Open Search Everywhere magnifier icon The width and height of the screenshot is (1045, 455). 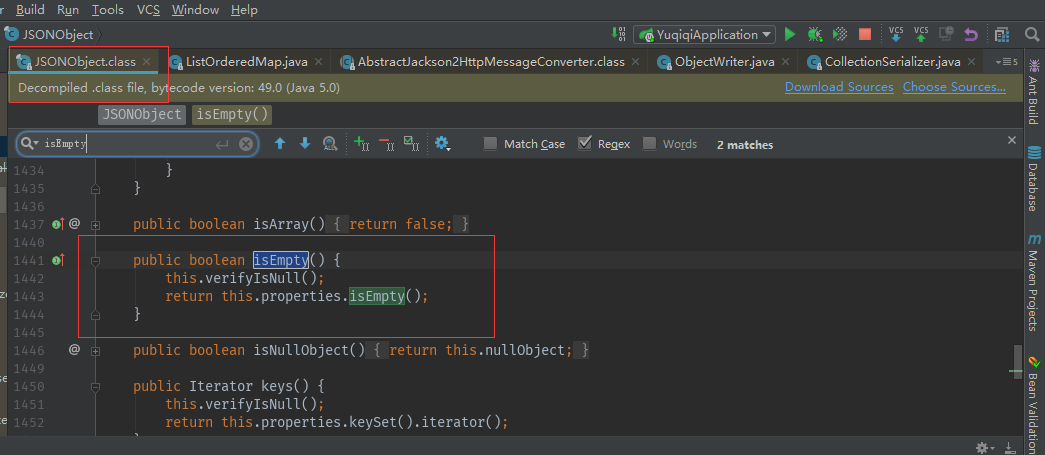coord(1032,34)
